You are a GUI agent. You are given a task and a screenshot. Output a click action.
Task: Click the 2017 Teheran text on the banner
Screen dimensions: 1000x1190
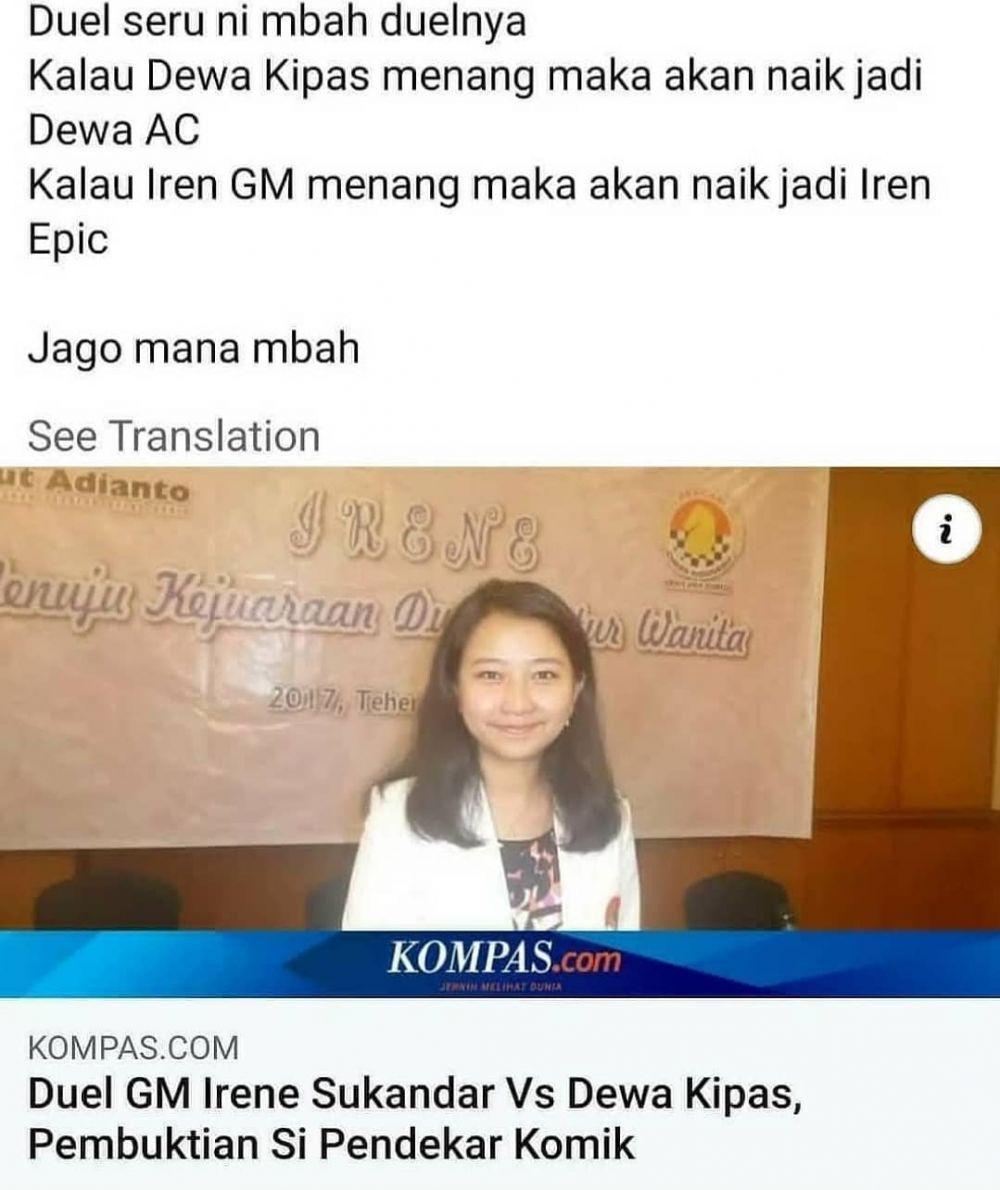pyautogui.click(x=343, y=700)
